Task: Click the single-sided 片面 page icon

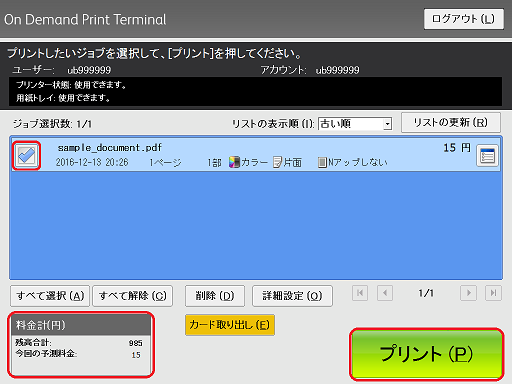Action: pyautogui.click(x=277, y=162)
